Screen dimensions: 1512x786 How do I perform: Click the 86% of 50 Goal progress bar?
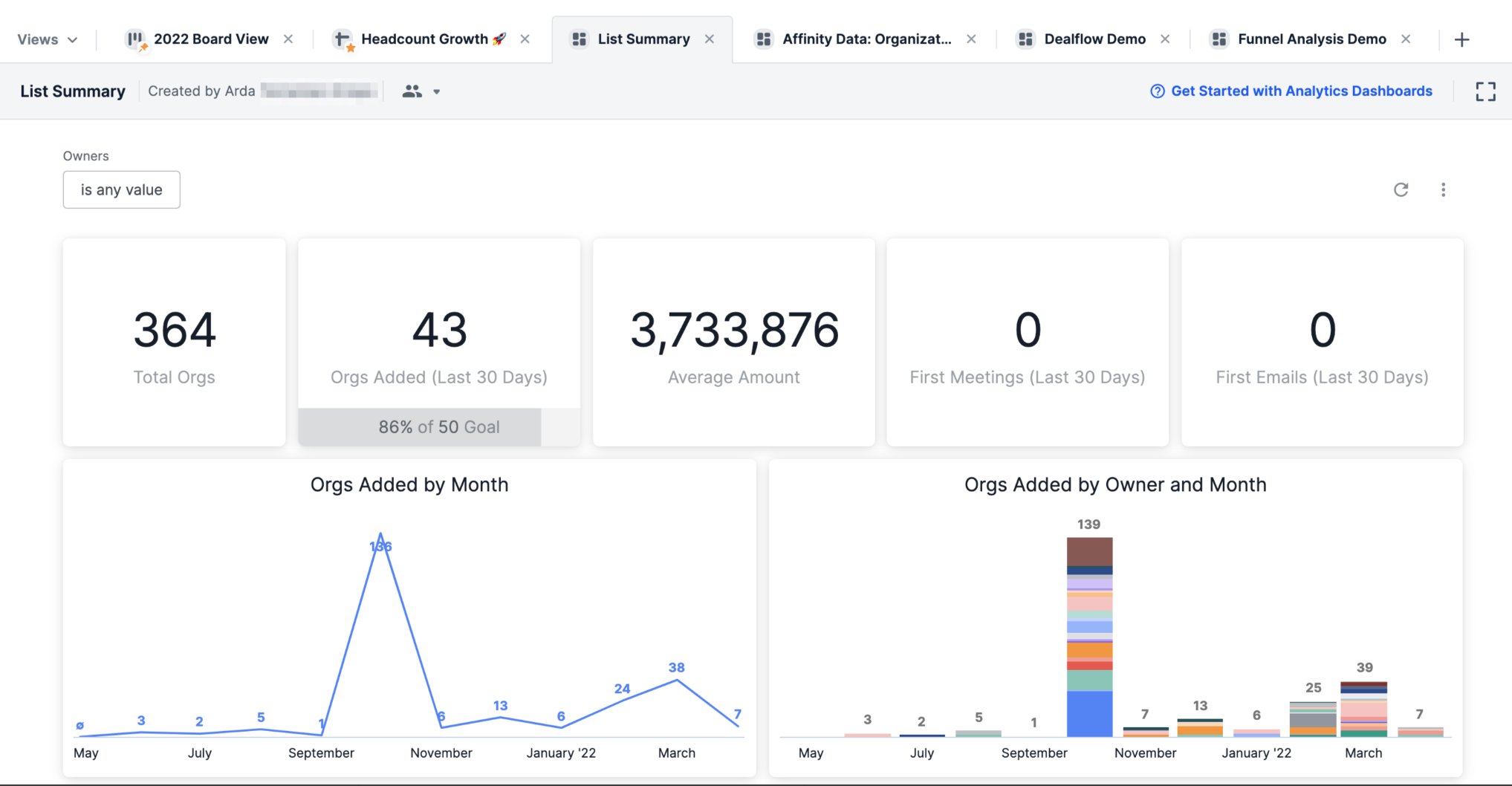tap(438, 426)
